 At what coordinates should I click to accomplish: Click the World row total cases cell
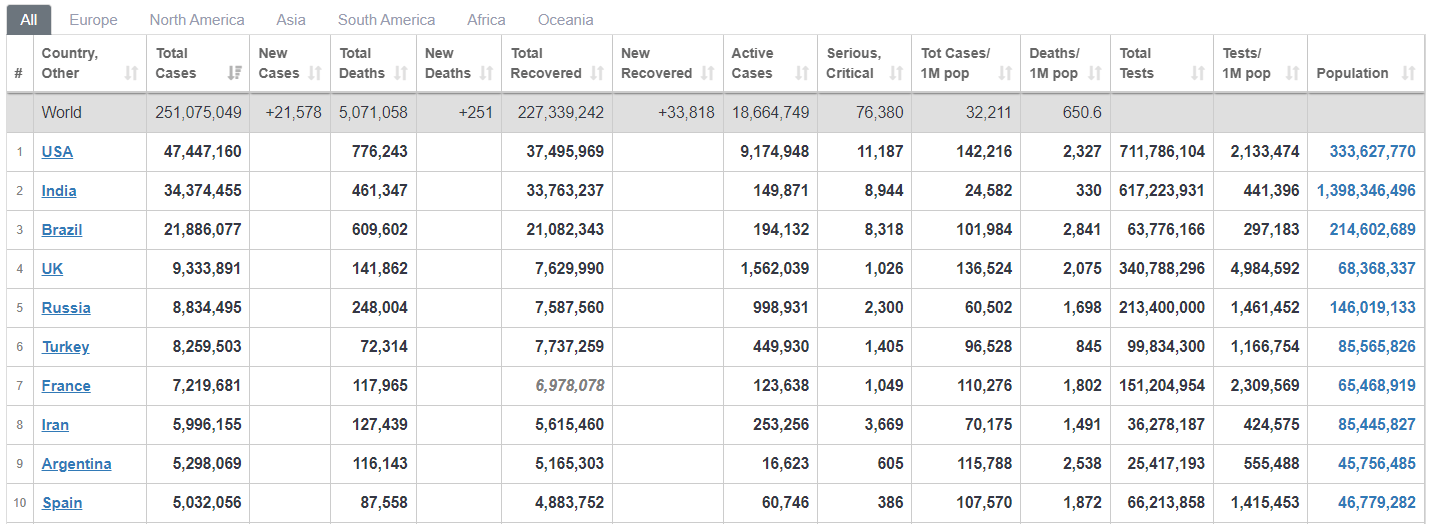198,113
